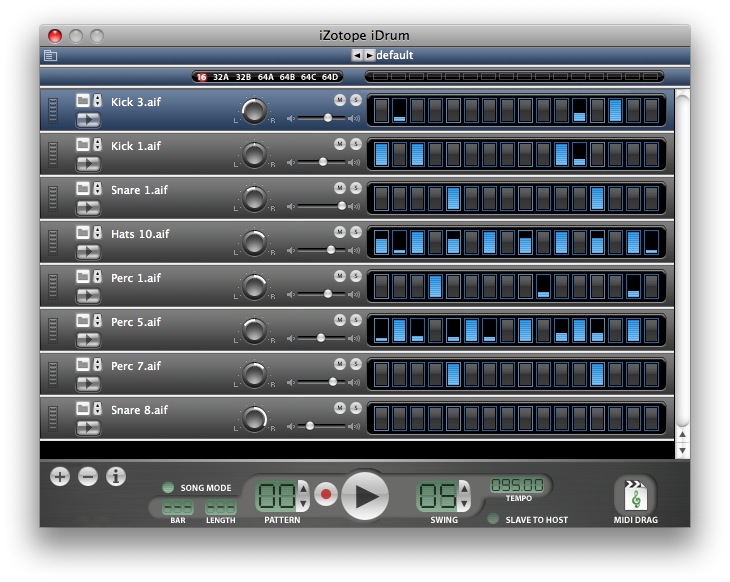The width and height of the screenshot is (730, 582).
Task: Open the sample selector arrows for Snare 8.aif
Action: [97, 409]
